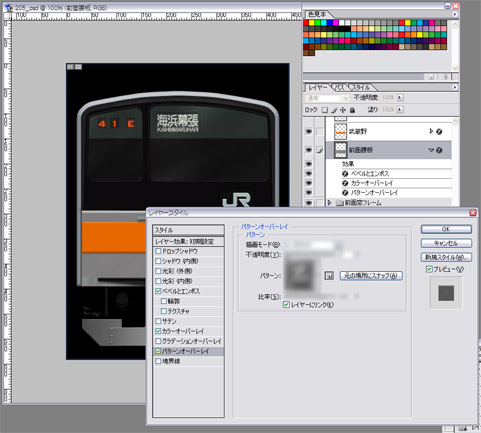Click the キャンセル button
Screen dimensions: 481x433
446,243
